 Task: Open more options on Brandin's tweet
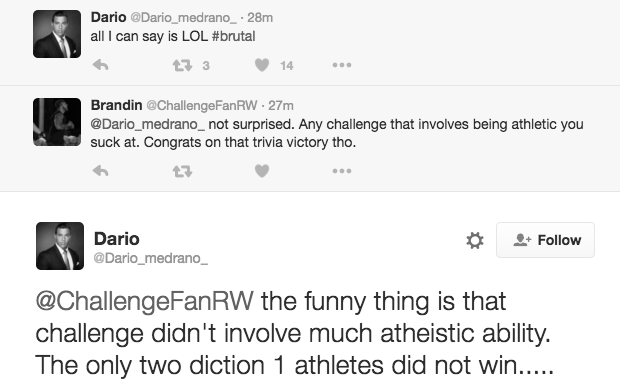click(x=342, y=171)
